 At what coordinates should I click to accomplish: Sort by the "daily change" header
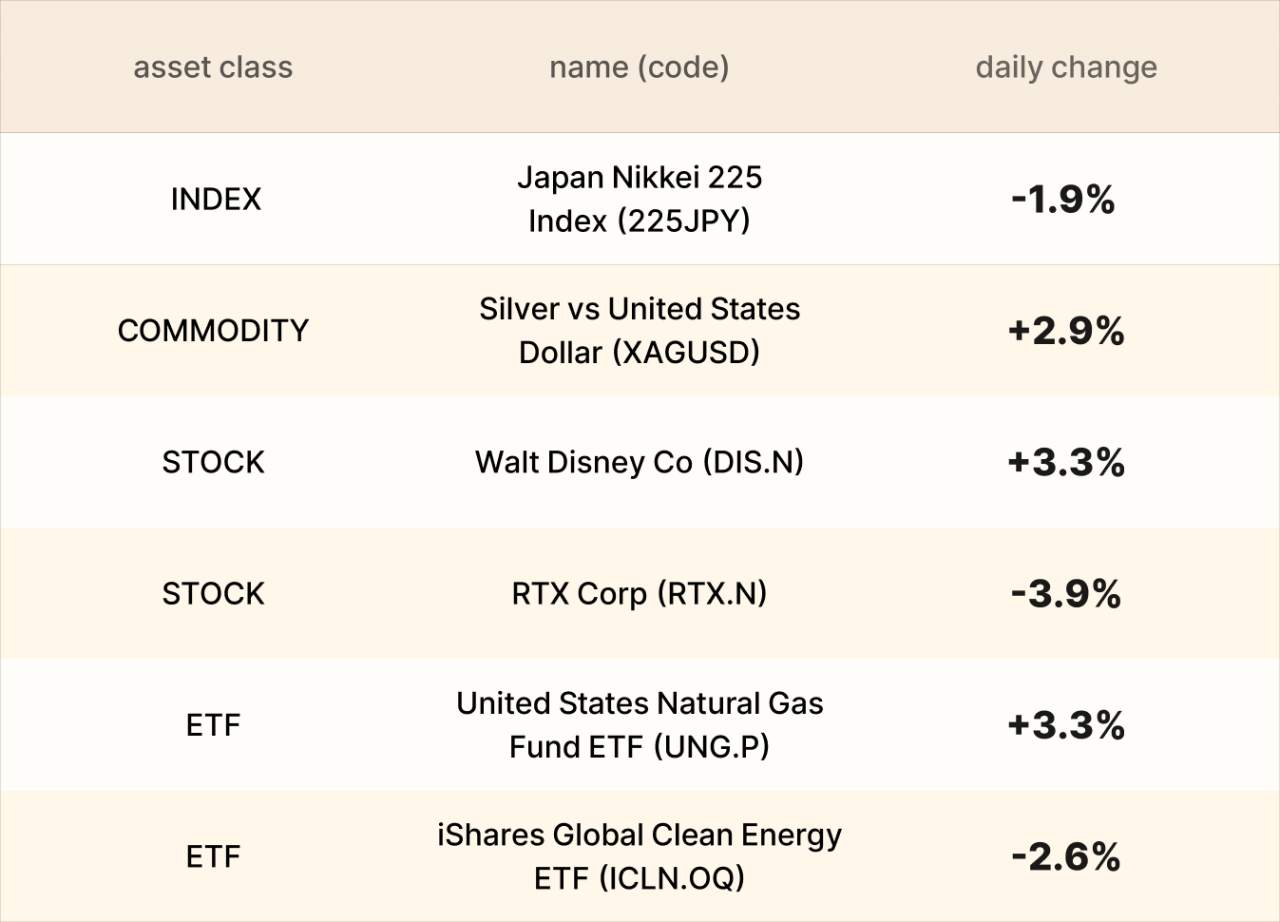click(x=1066, y=68)
